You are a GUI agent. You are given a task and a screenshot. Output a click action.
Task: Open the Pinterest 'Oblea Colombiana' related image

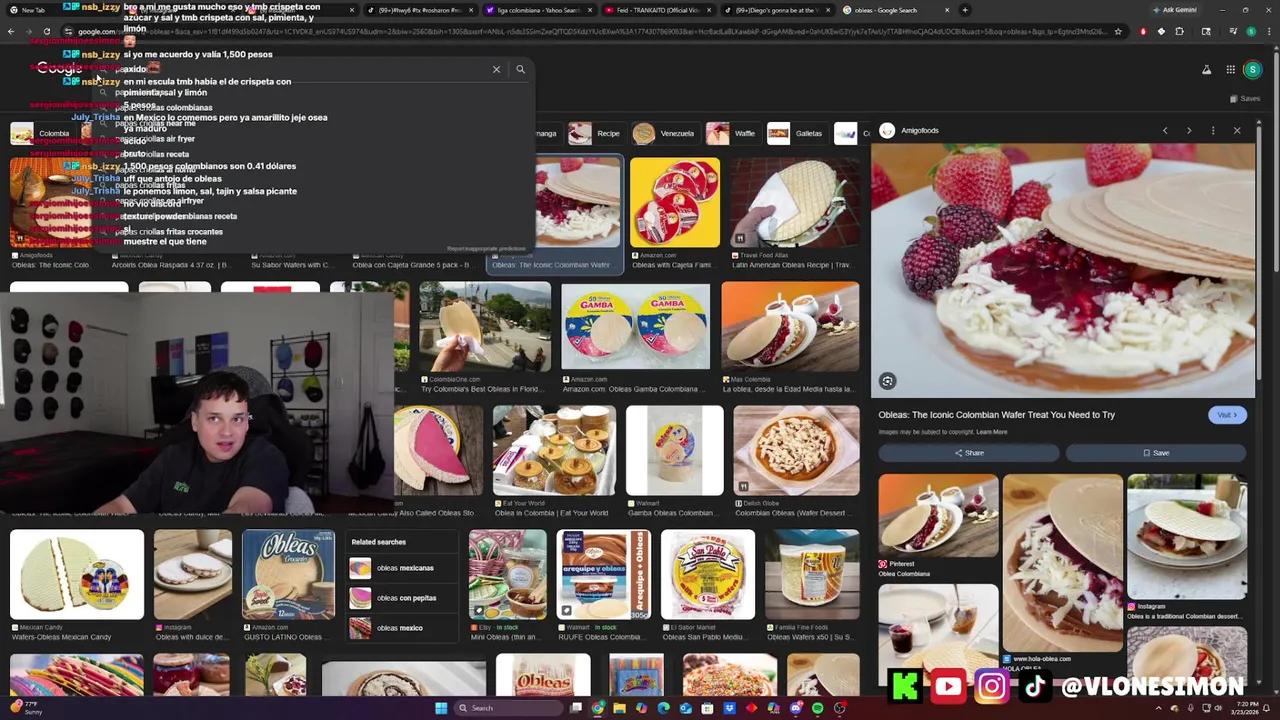tap(938, 516)
